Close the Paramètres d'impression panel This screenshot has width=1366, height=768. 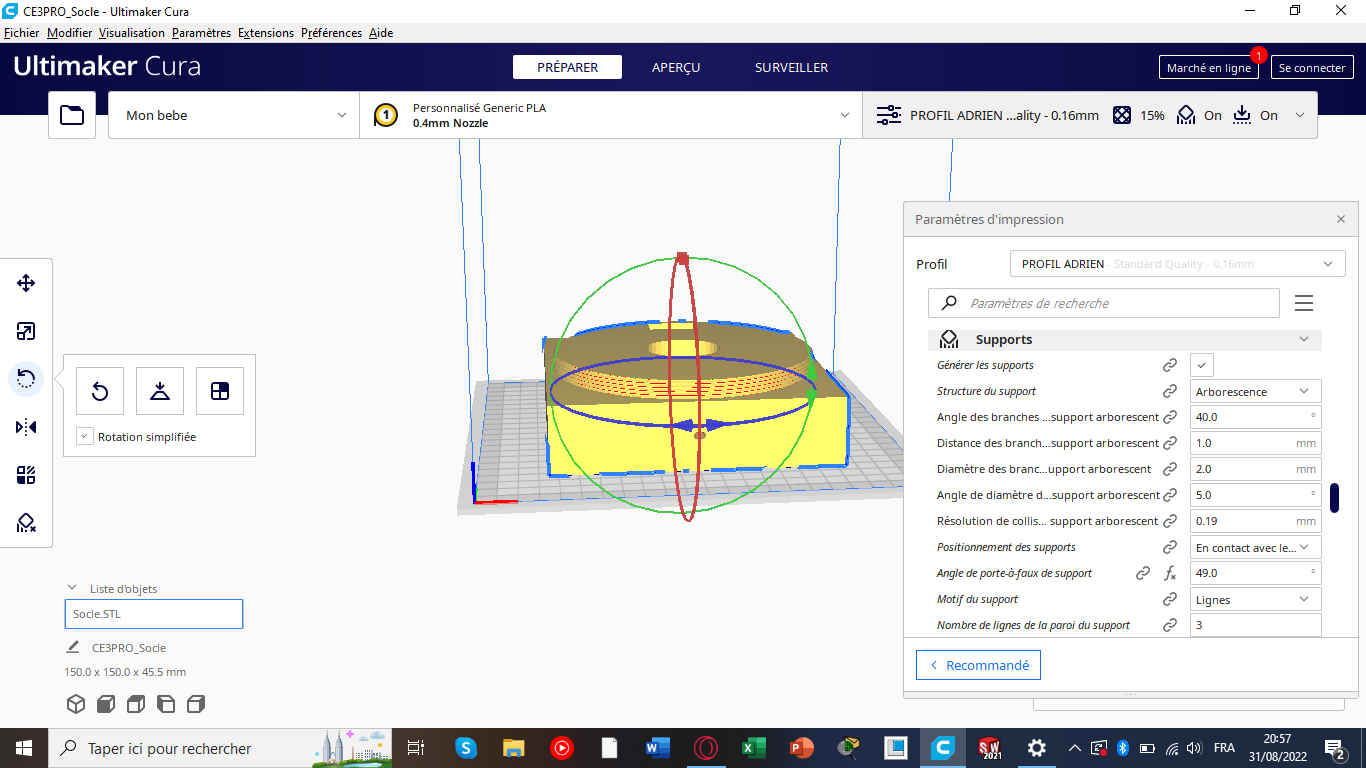pos(1341,219)
